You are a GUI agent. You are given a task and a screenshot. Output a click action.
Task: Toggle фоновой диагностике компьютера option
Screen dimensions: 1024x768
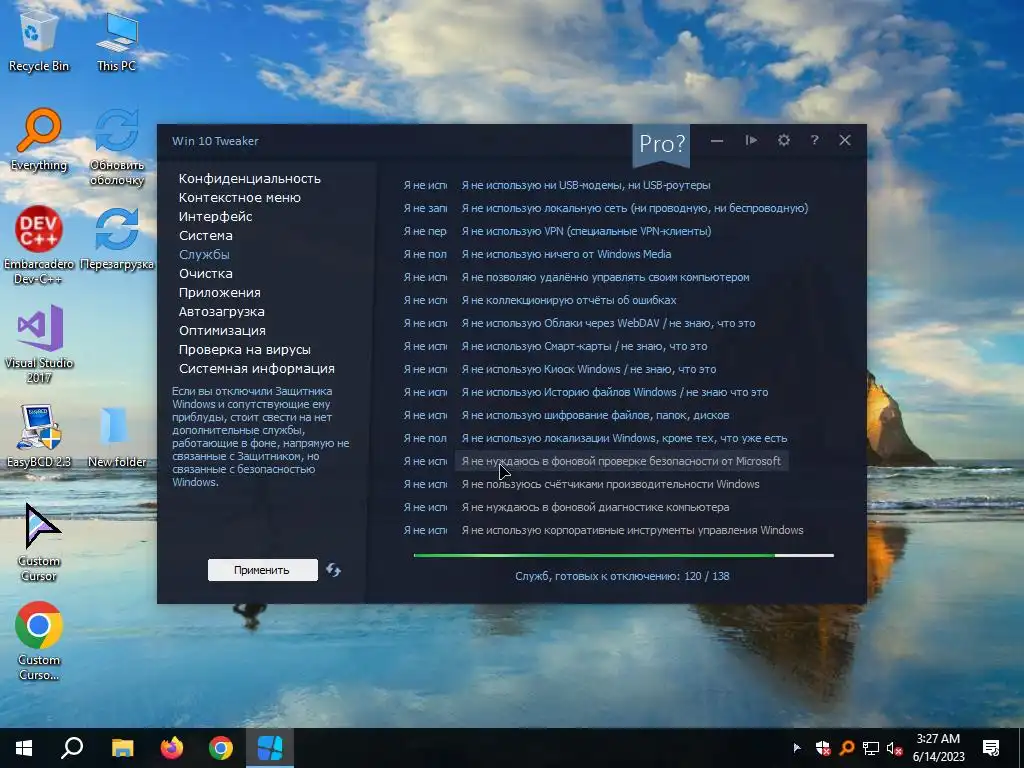596,507
